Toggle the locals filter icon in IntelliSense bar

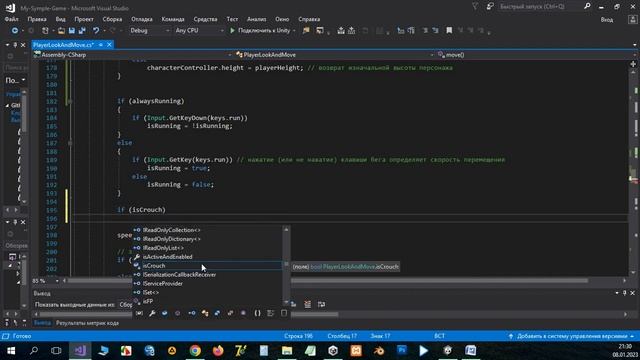pyautogui.click(x=139, y=313)
